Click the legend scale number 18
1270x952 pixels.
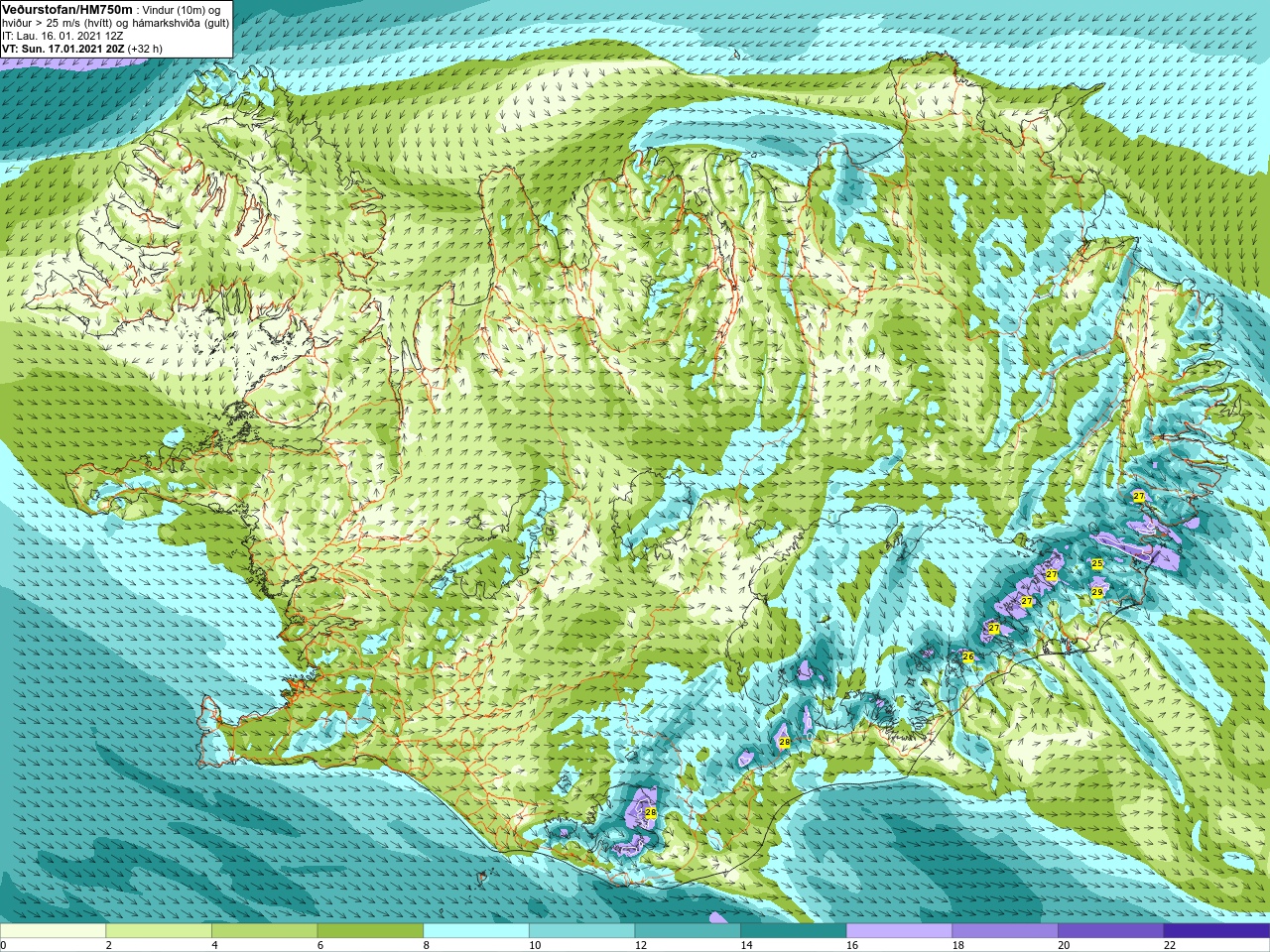pyautogui.click(x=958, y=945)
